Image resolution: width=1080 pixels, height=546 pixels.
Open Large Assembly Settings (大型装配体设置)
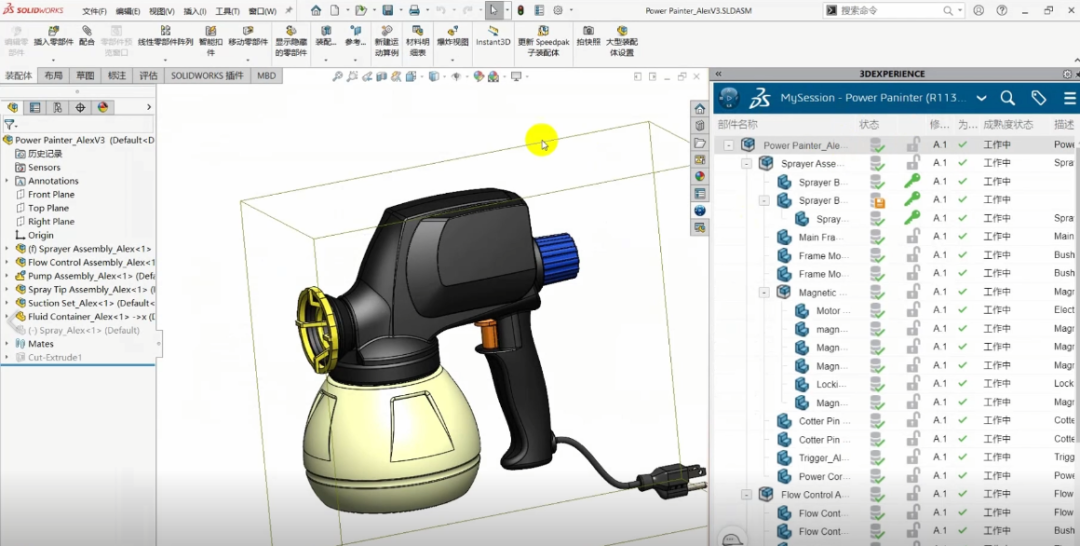622,41
